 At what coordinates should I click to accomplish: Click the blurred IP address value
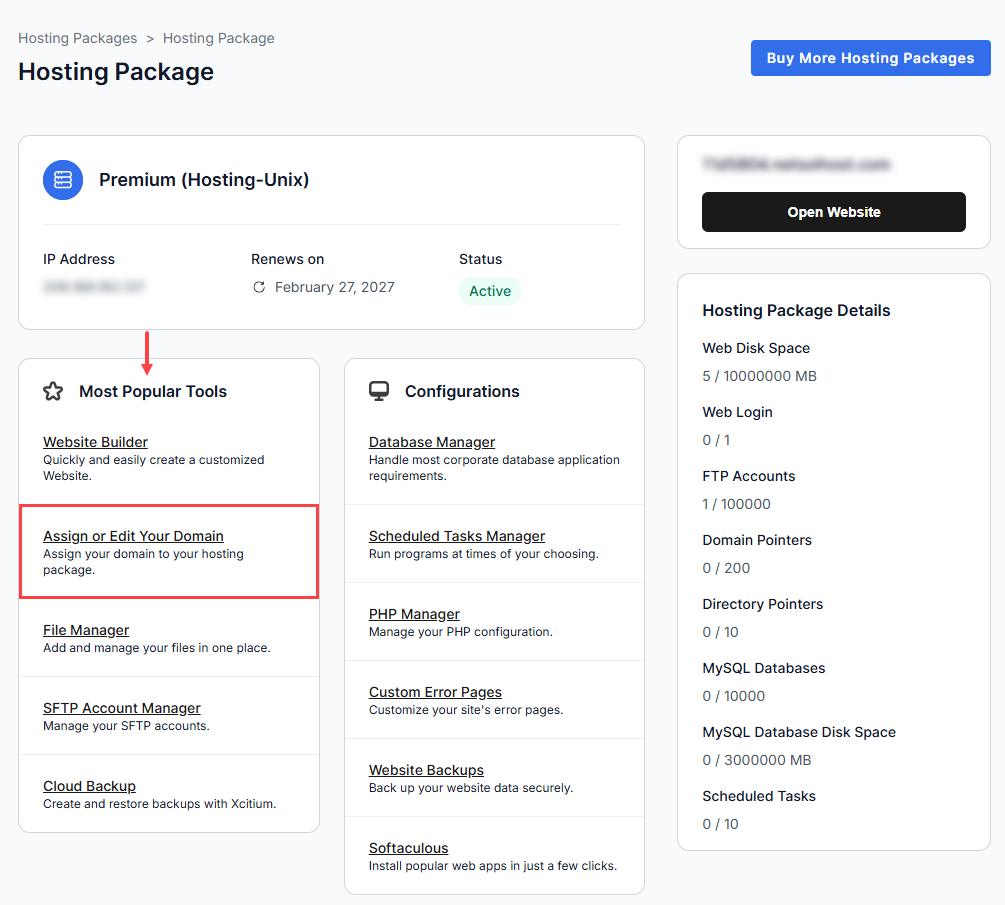94,286
